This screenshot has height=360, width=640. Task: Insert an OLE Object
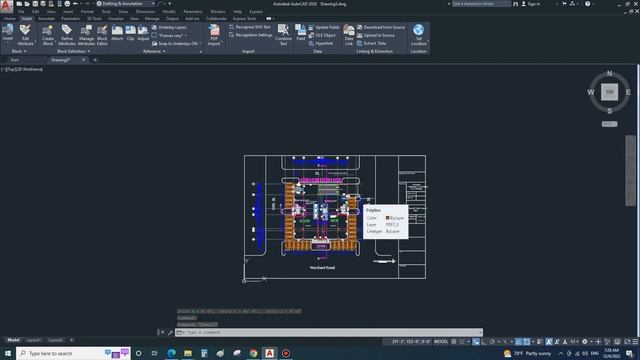322,36
